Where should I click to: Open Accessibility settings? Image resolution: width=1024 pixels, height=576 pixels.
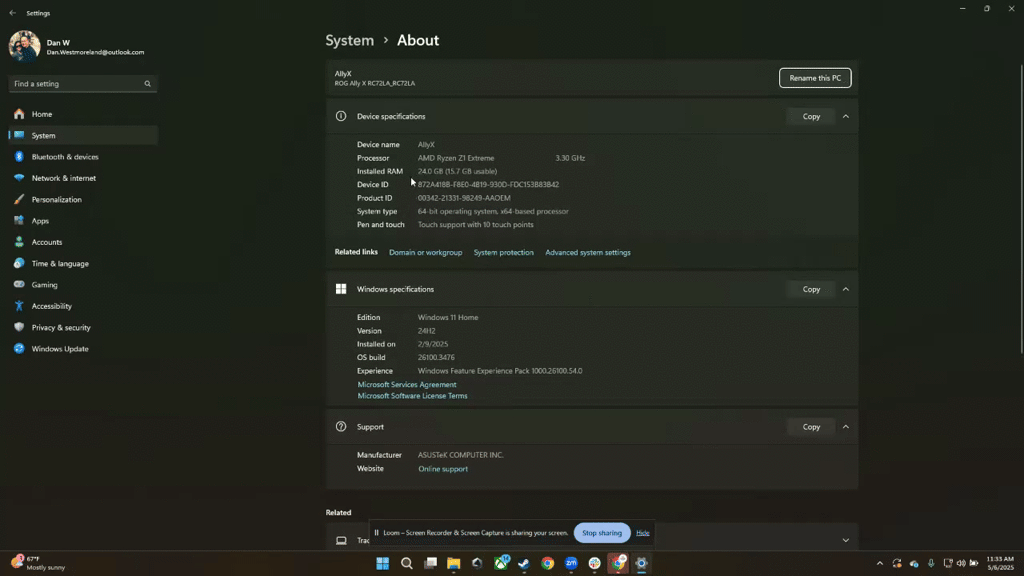point(51,306)
